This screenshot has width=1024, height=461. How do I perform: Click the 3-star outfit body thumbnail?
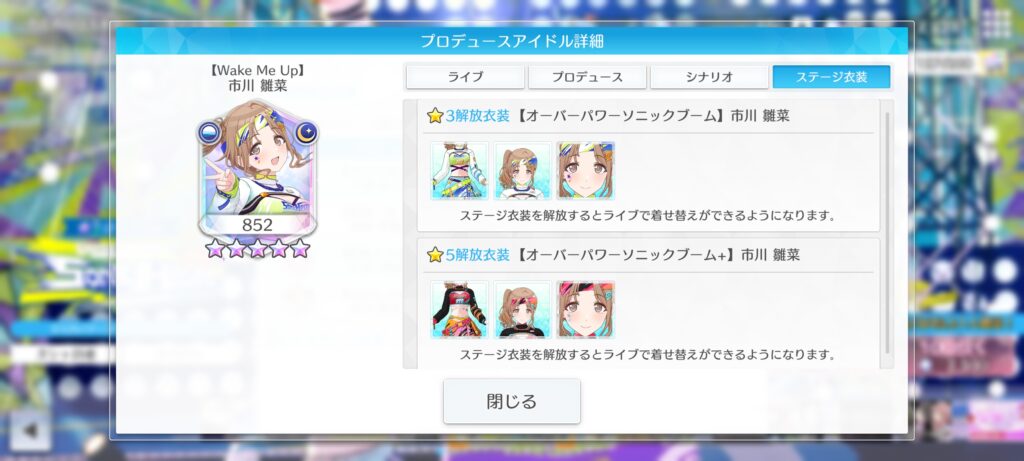[x=460, y=170]
